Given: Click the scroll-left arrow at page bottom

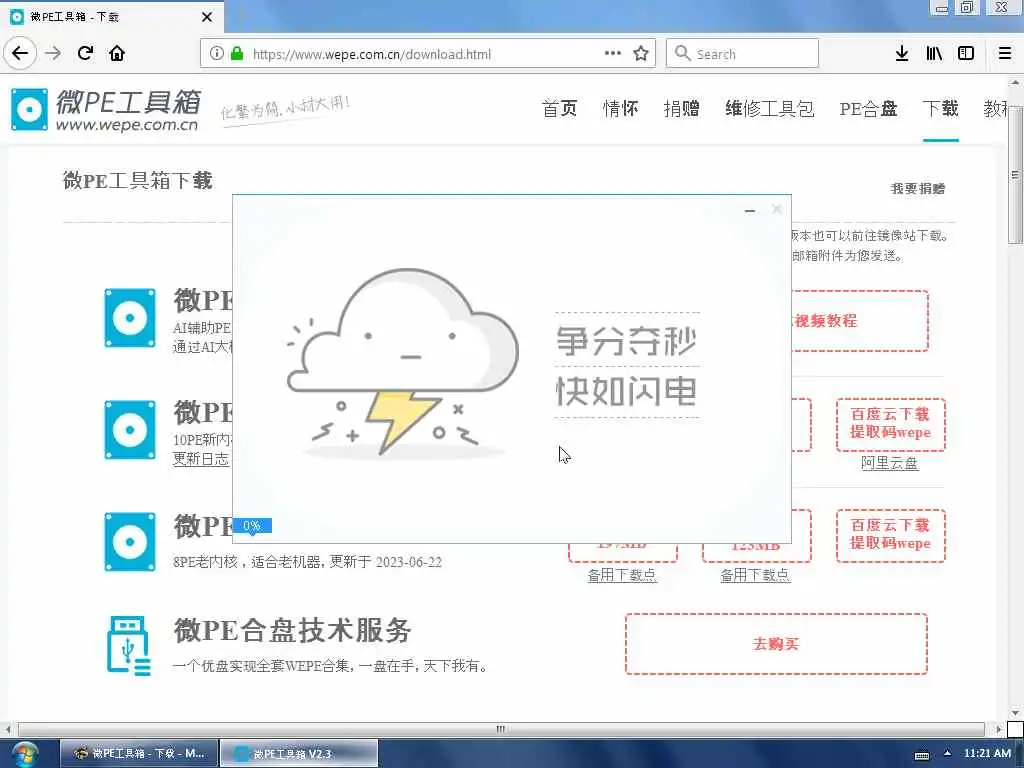Looking at the screenshot, I should (x=7, y=729).
